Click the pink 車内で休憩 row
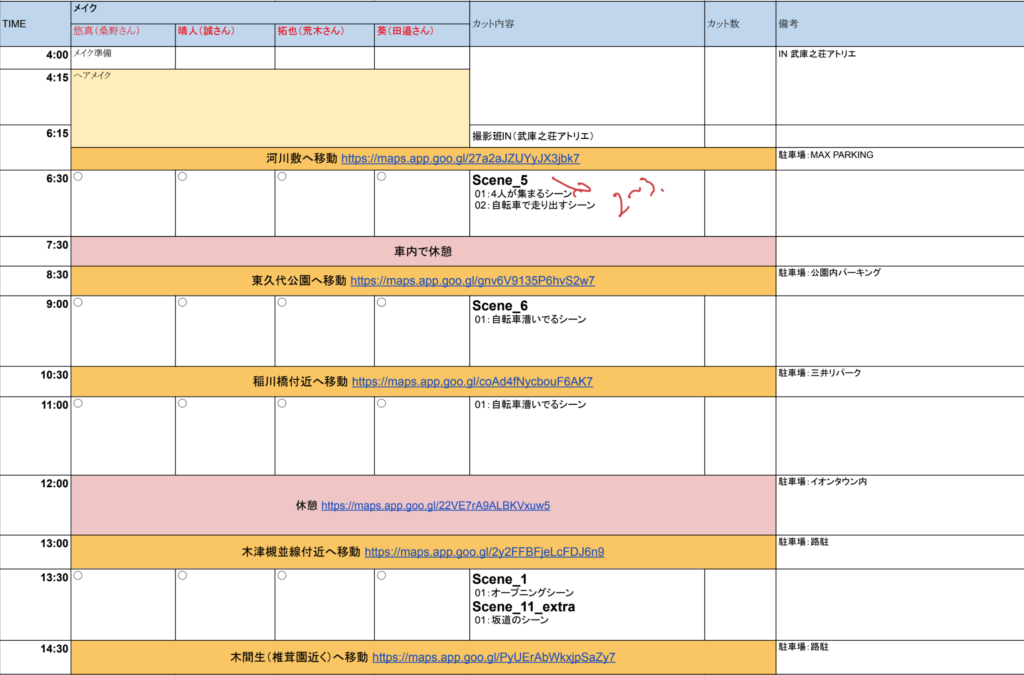This screenshot has height=675, width=1024. click(423, 251)
